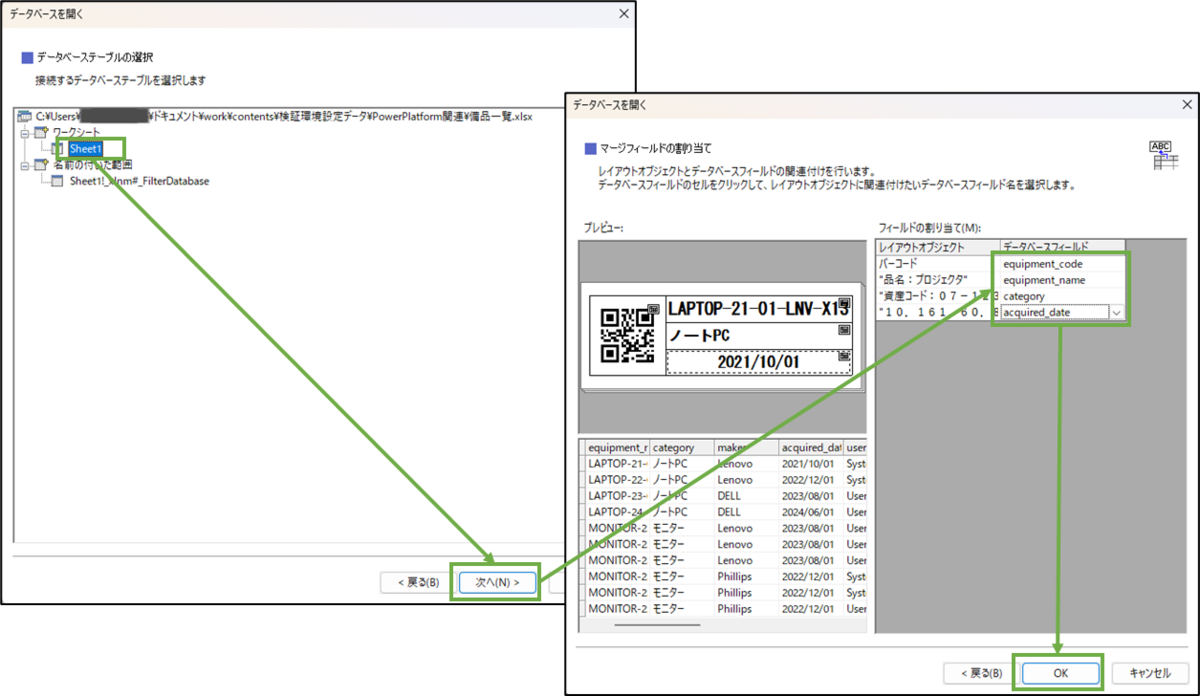The image size is (1200, 696).
Task: Select the LAPTOP-24 row in data table
Action: [x=724, y=512]
